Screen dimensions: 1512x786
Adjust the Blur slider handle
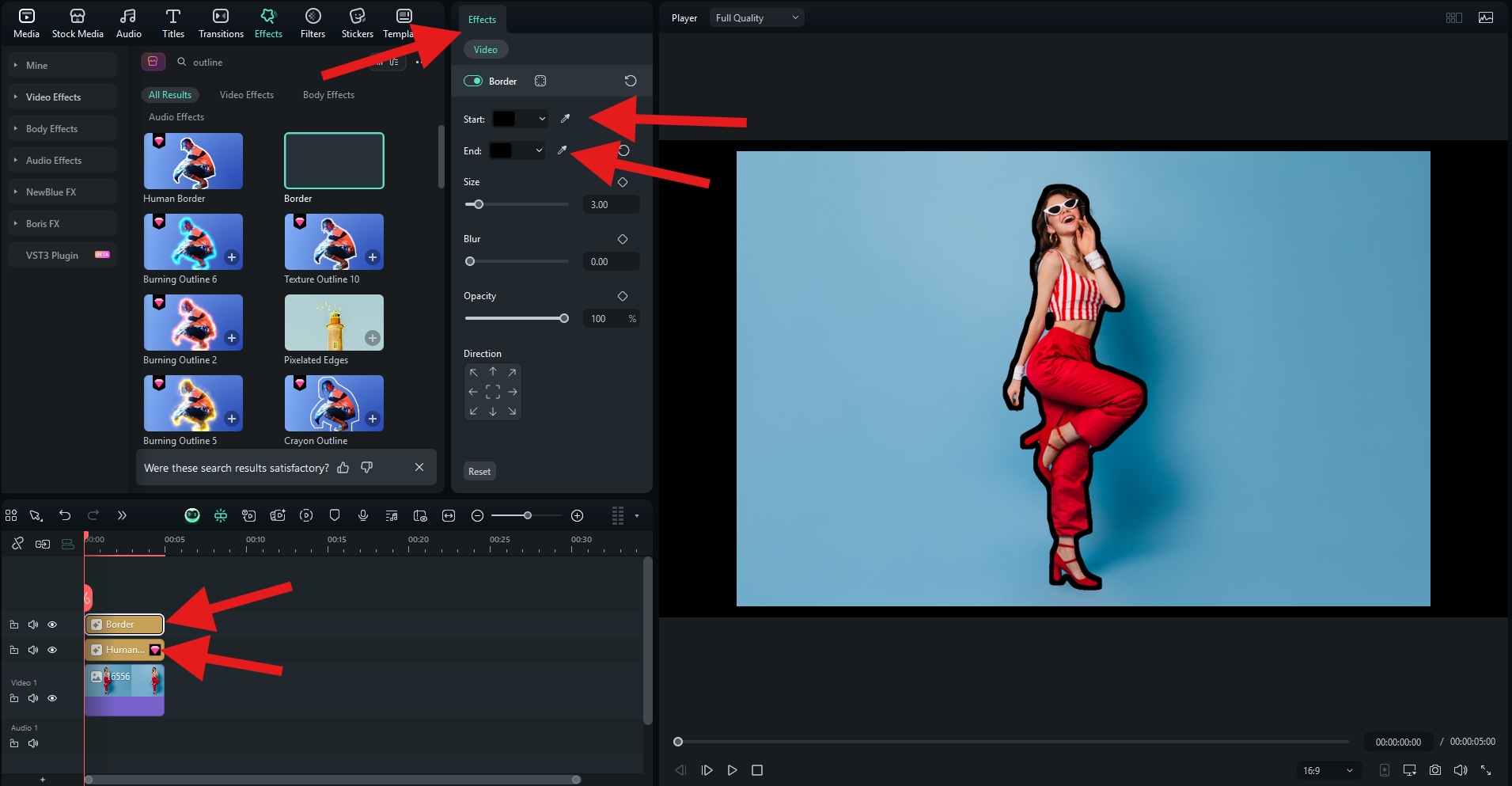[x=470, y=261]
